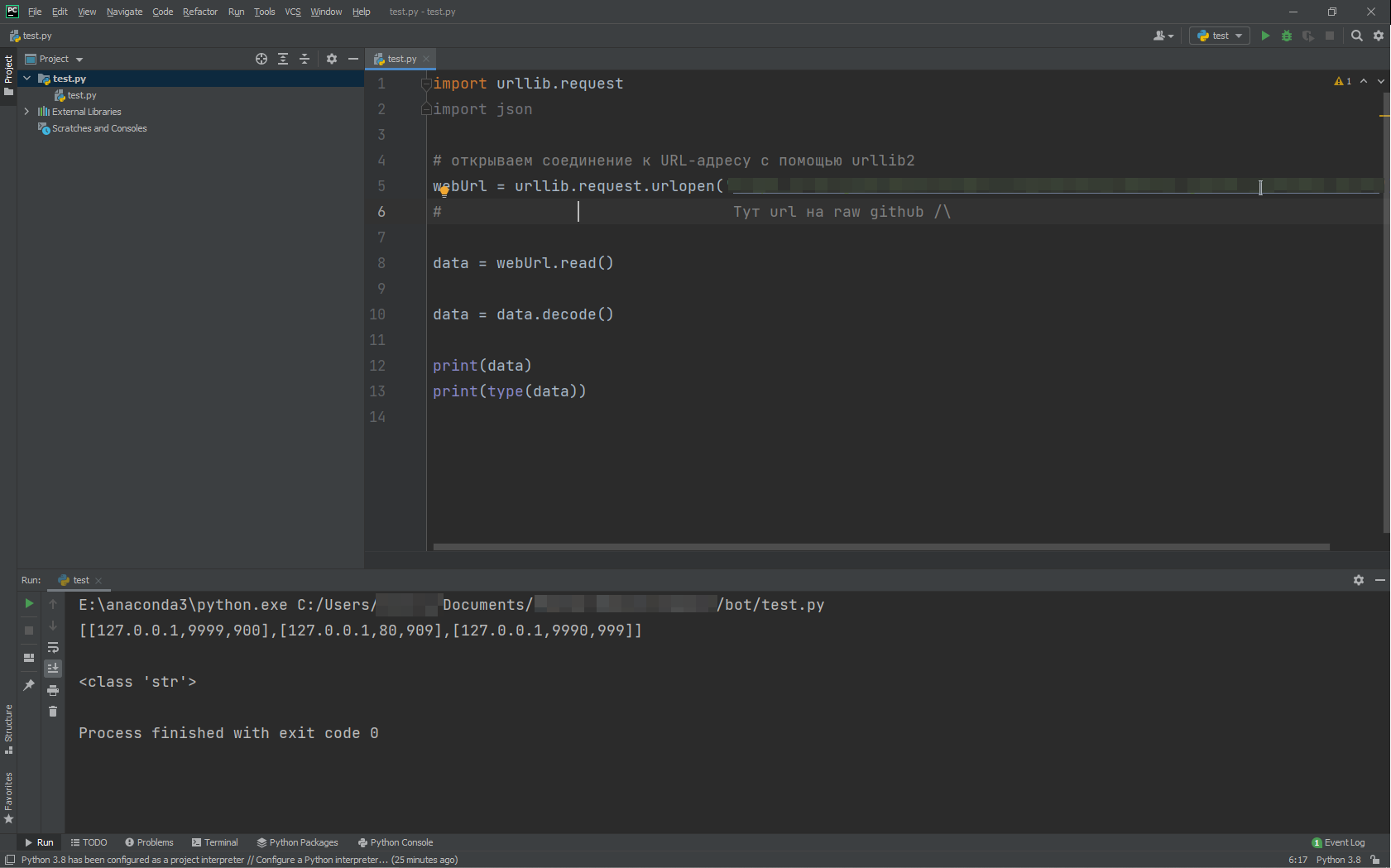
Task: Open Search Everywhere magnifier icon
Action: tap(1356, 36)
